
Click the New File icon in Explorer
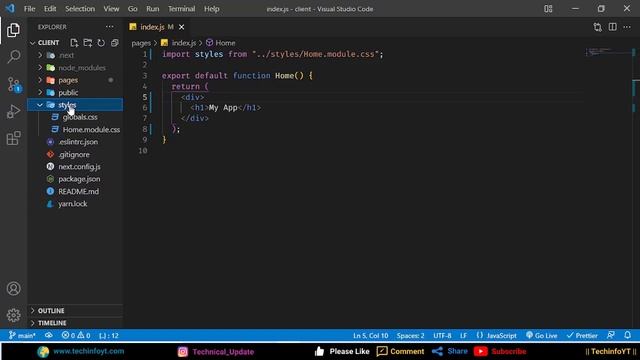74,42
